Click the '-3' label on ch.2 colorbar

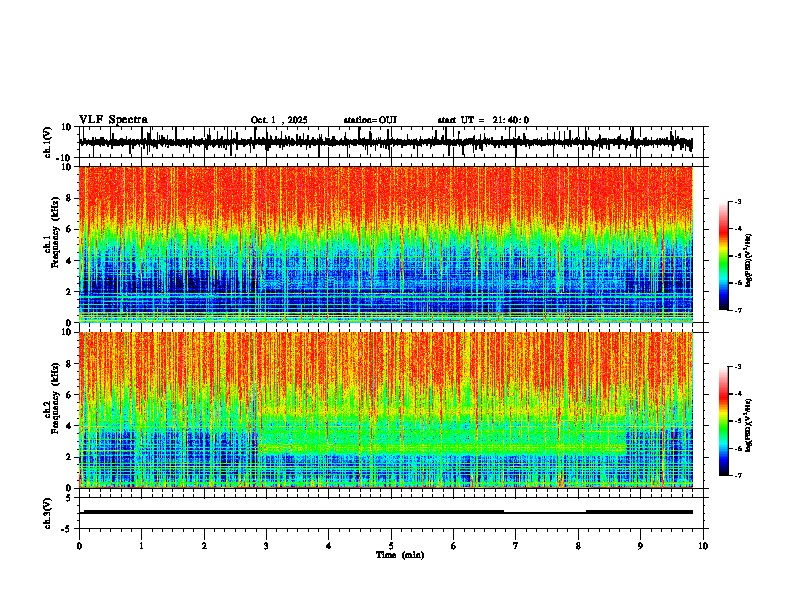pos(737,367)
